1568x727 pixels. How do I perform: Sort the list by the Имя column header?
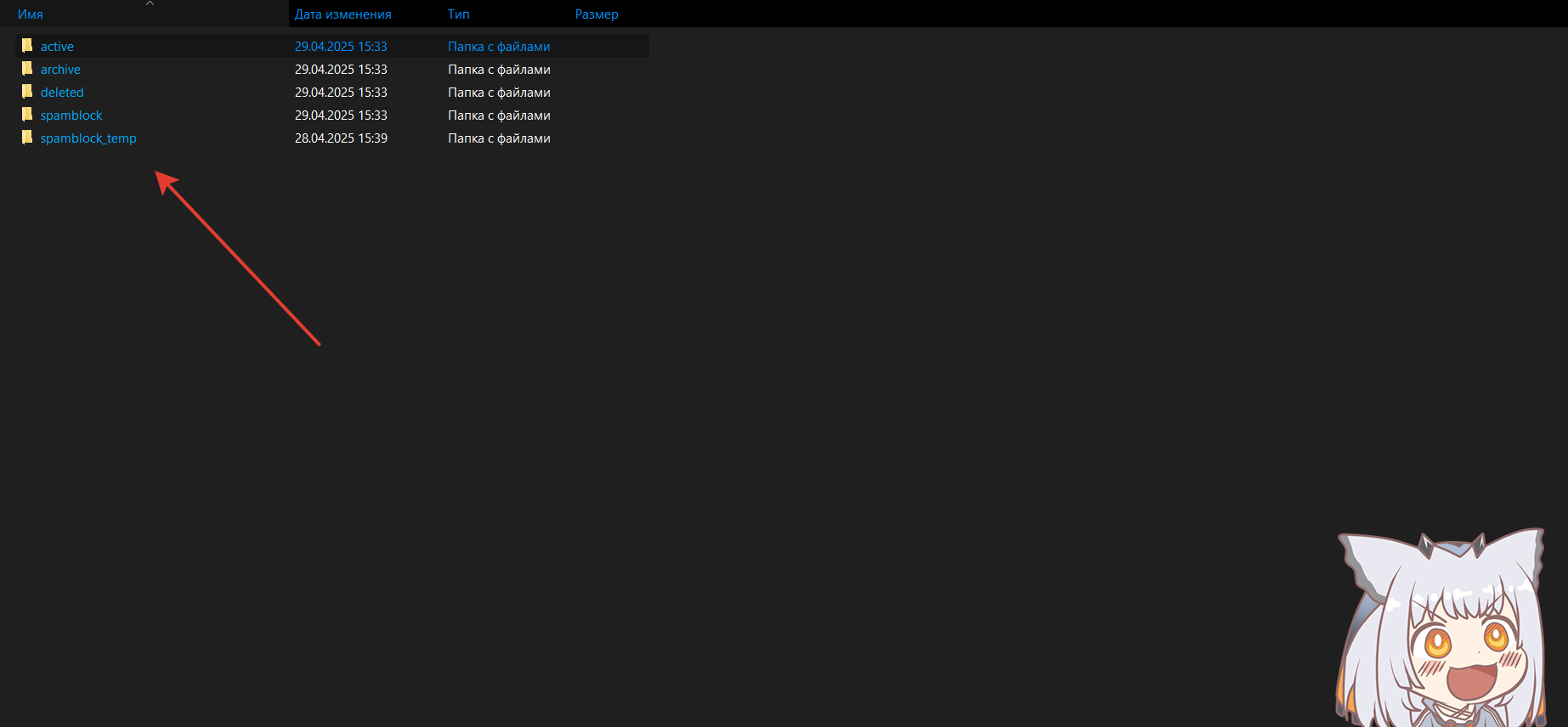[31, 14]
